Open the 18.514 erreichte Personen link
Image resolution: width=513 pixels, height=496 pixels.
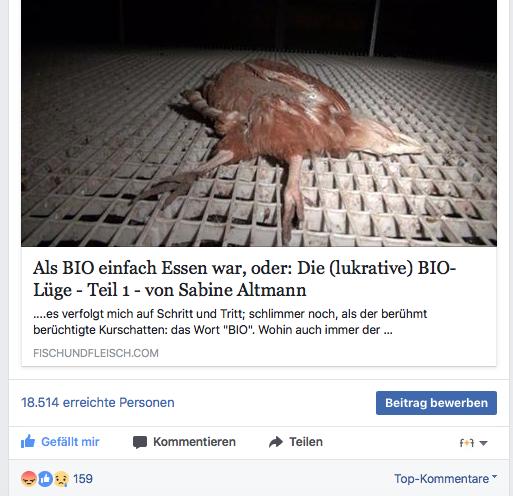tap(98, 402)
